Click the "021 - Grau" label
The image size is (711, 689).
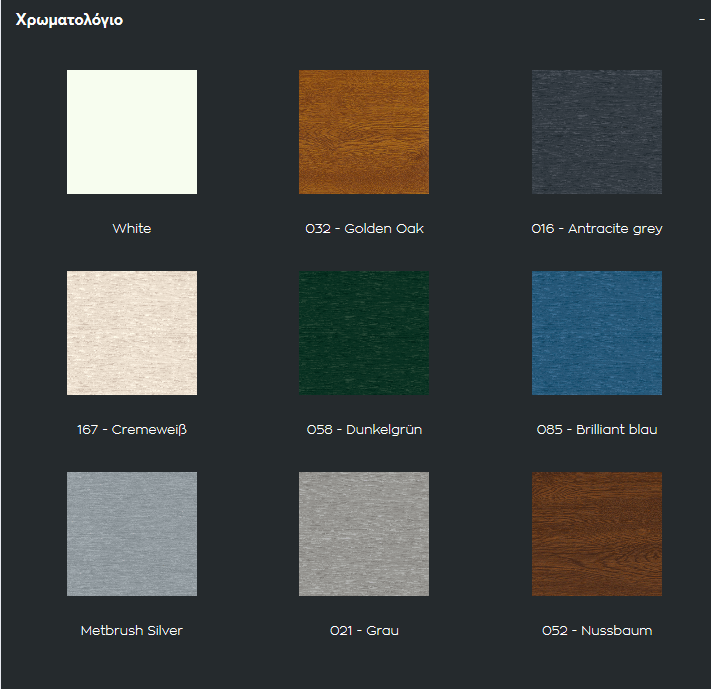pos(364,631)
